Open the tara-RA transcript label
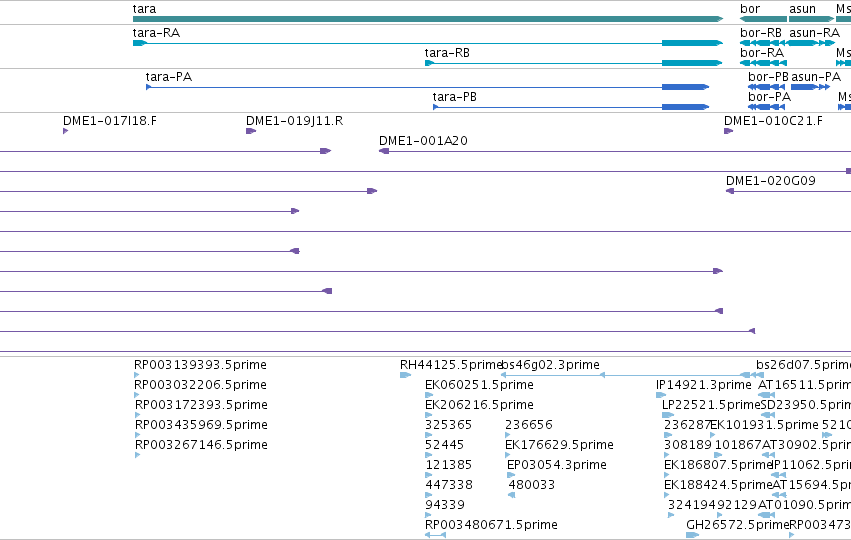This screenshot has height=540, width=851. coord(156,33)
